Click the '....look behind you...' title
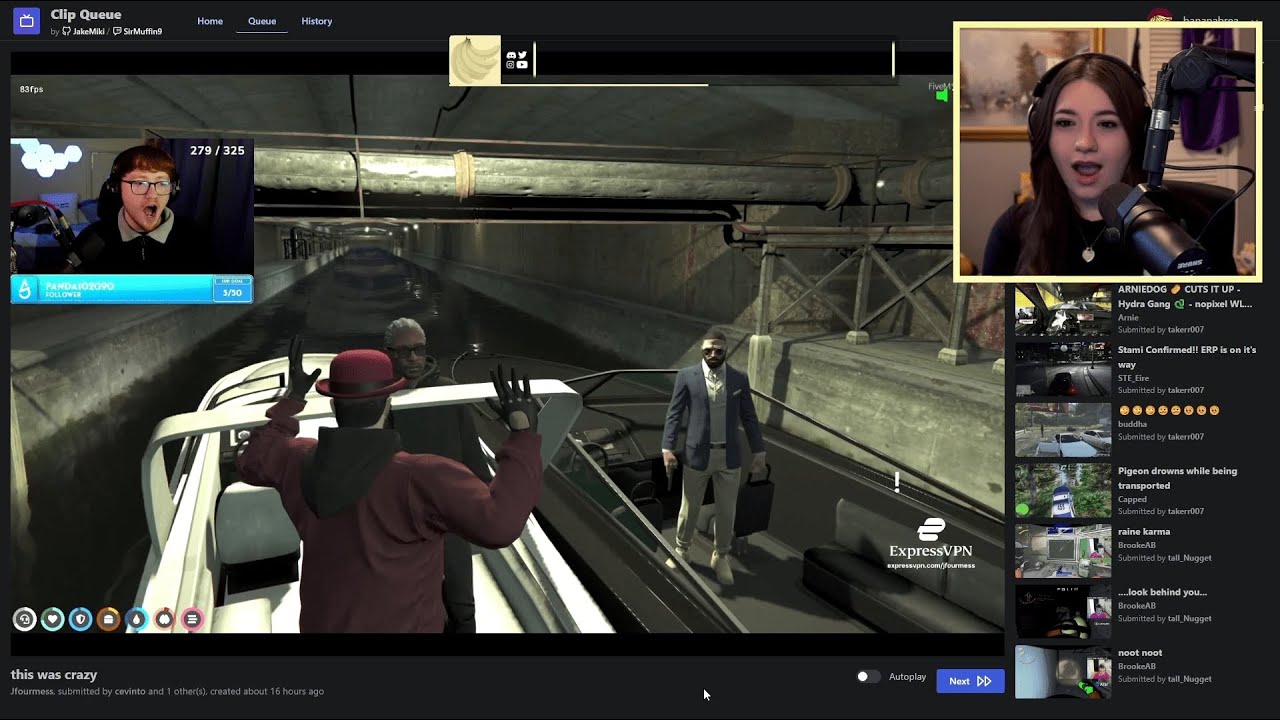This screenshot has height=720, width=1280. (1162, 592)
